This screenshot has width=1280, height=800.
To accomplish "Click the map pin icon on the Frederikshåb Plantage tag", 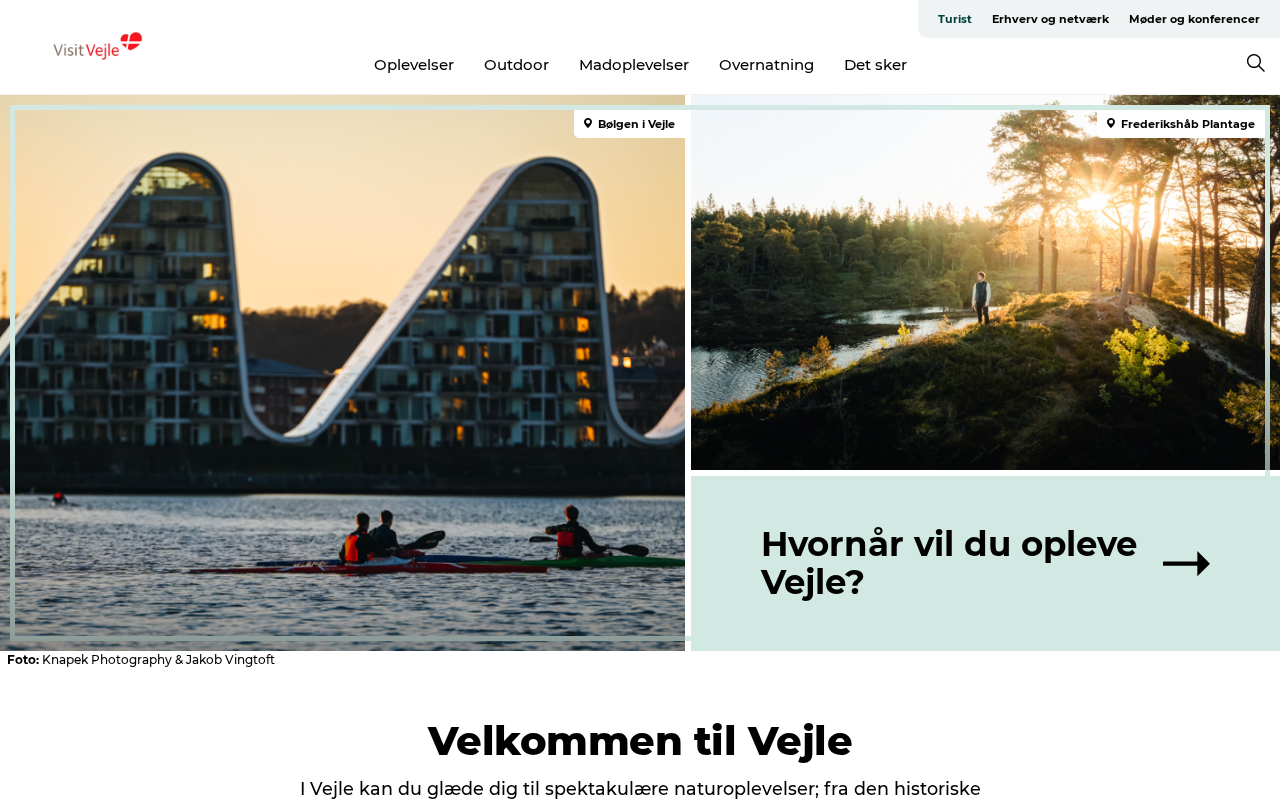I will coord(1111,124).
